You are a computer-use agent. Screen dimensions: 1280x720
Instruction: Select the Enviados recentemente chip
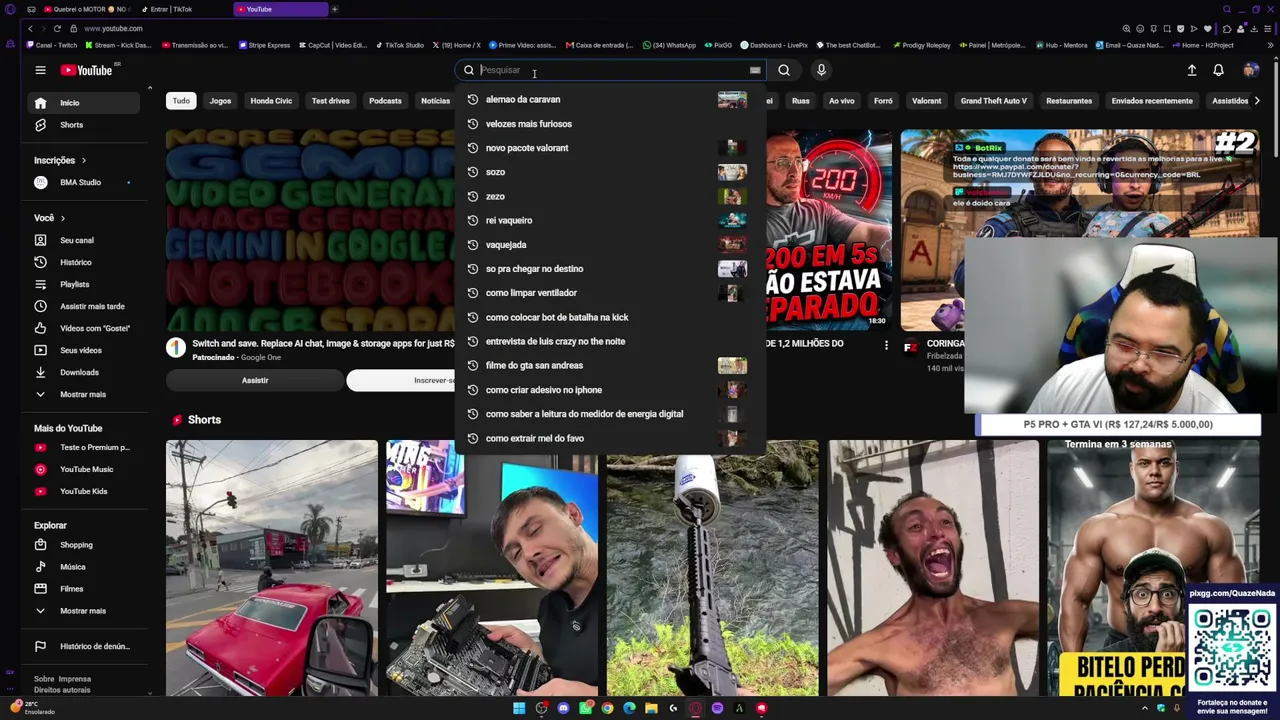click(1152, 101)
